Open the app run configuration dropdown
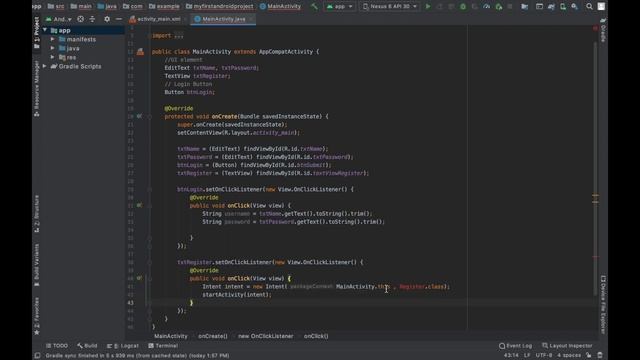The width and height of the screenshot is (640, 360). 340,7
